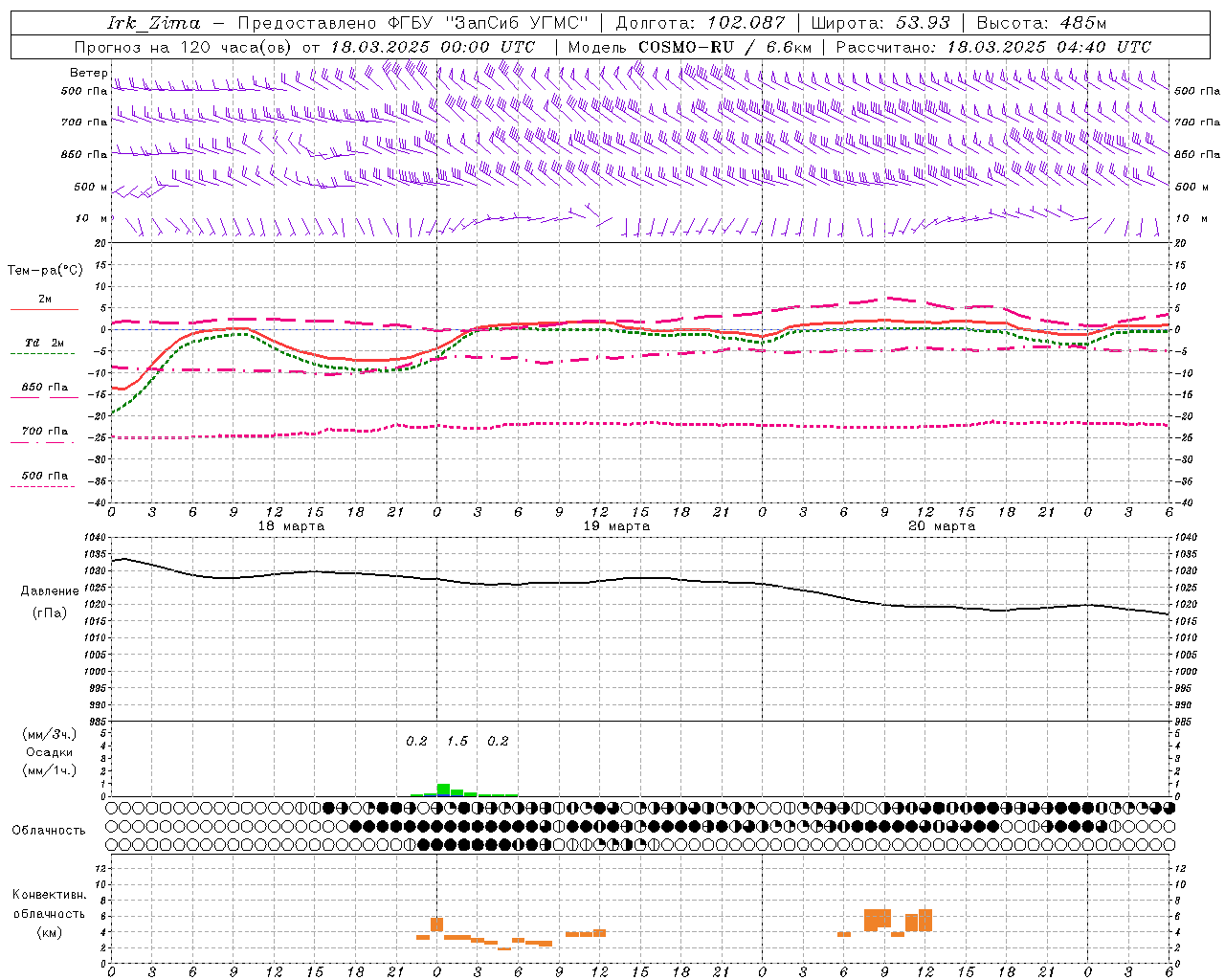Click the "500 м" wind level label at left
The width and height of the screenshot is (1225, 980).
click(x=91, y=188)
